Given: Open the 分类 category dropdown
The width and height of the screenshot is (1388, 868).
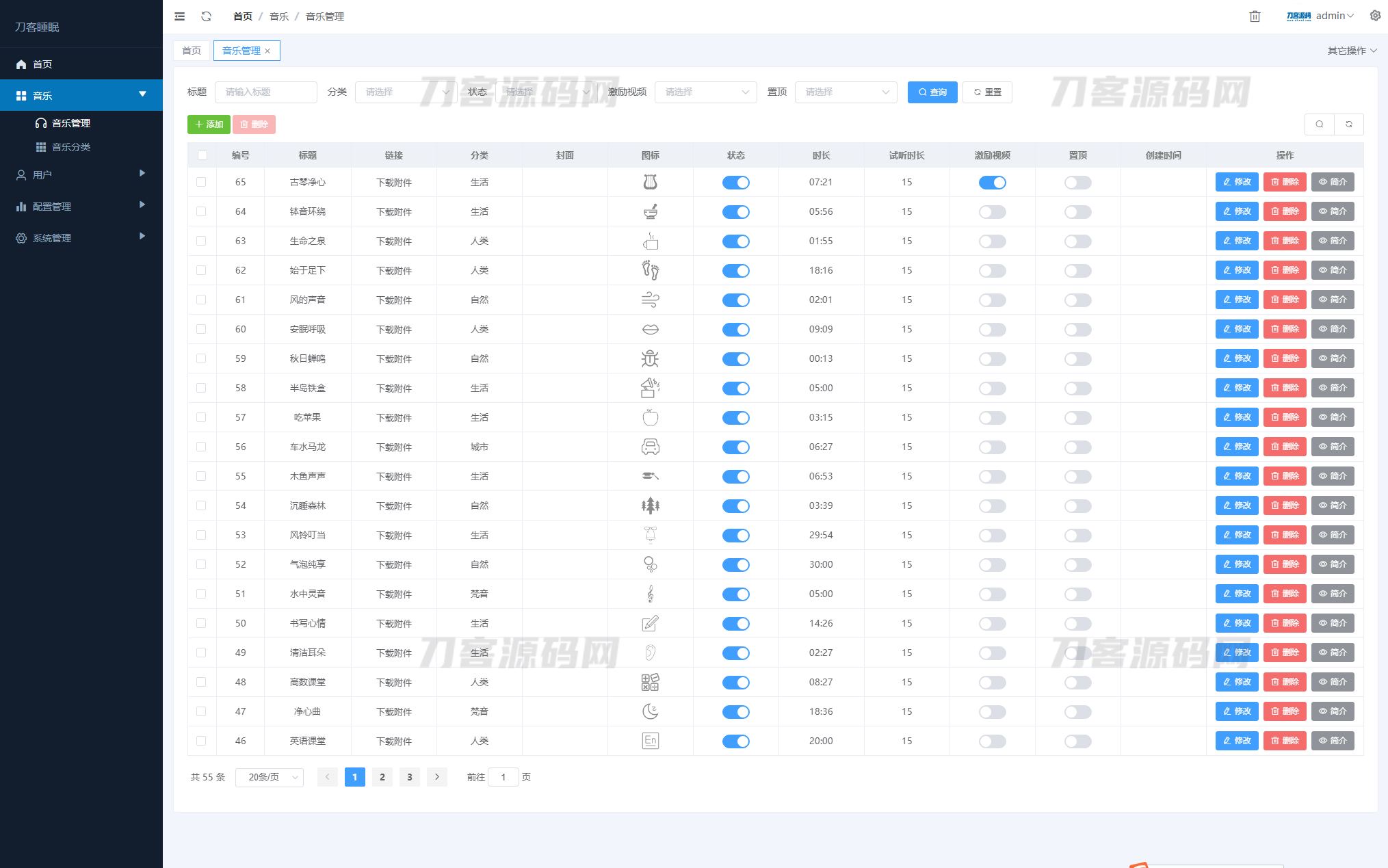Looking at the screenshot, I should [405, 92].
